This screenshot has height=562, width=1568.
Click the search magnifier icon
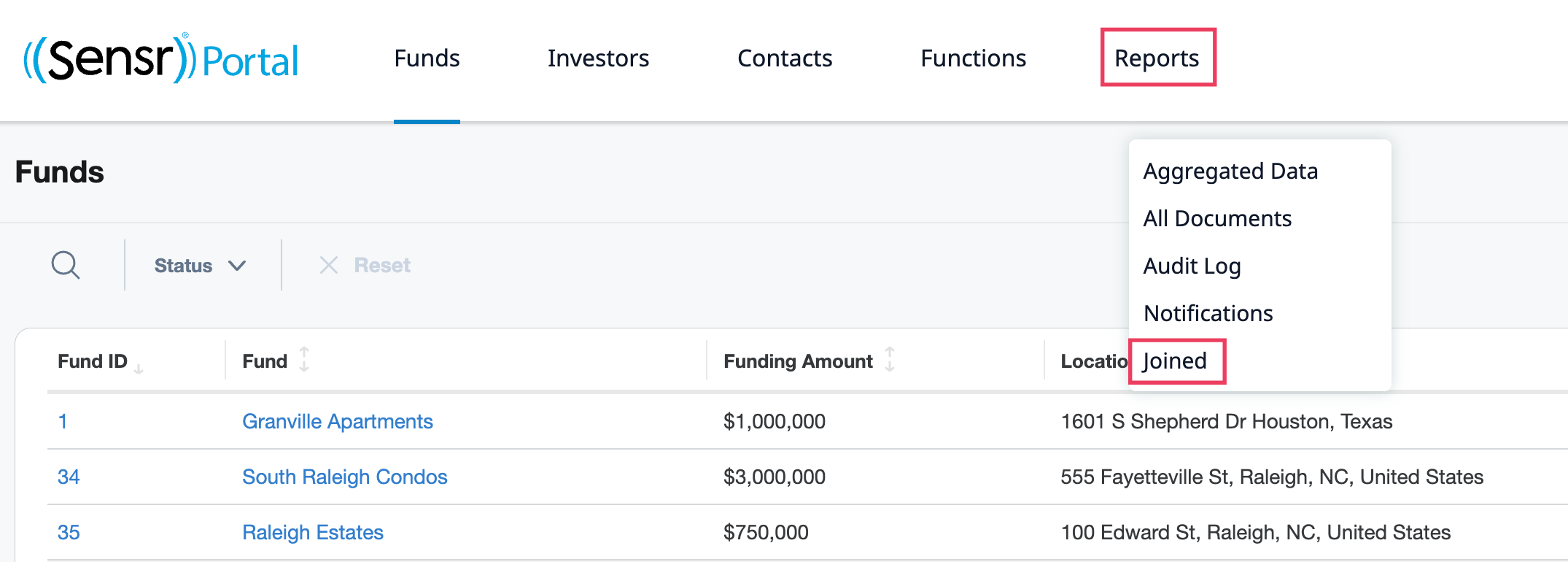pyautogui.click(x=66, y=265)
